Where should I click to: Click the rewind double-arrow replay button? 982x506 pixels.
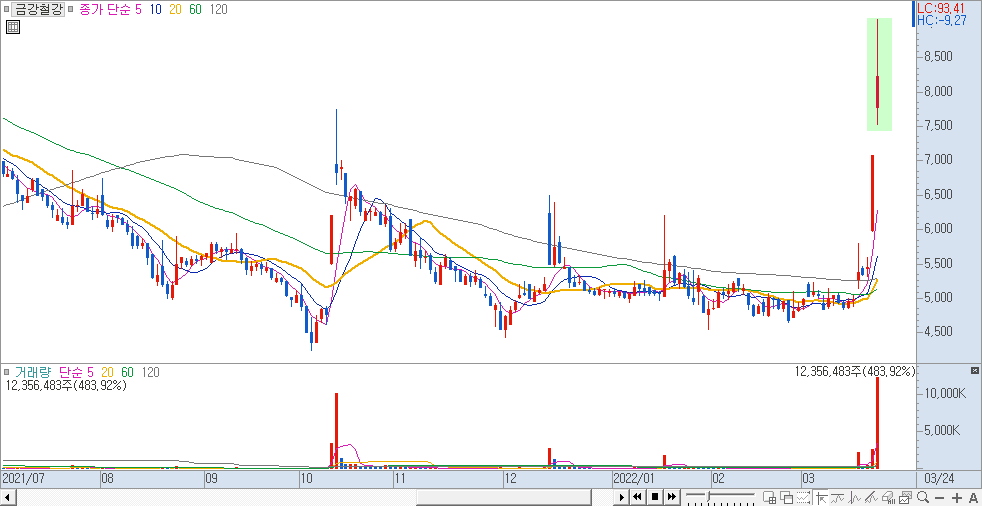pos(638,497)
